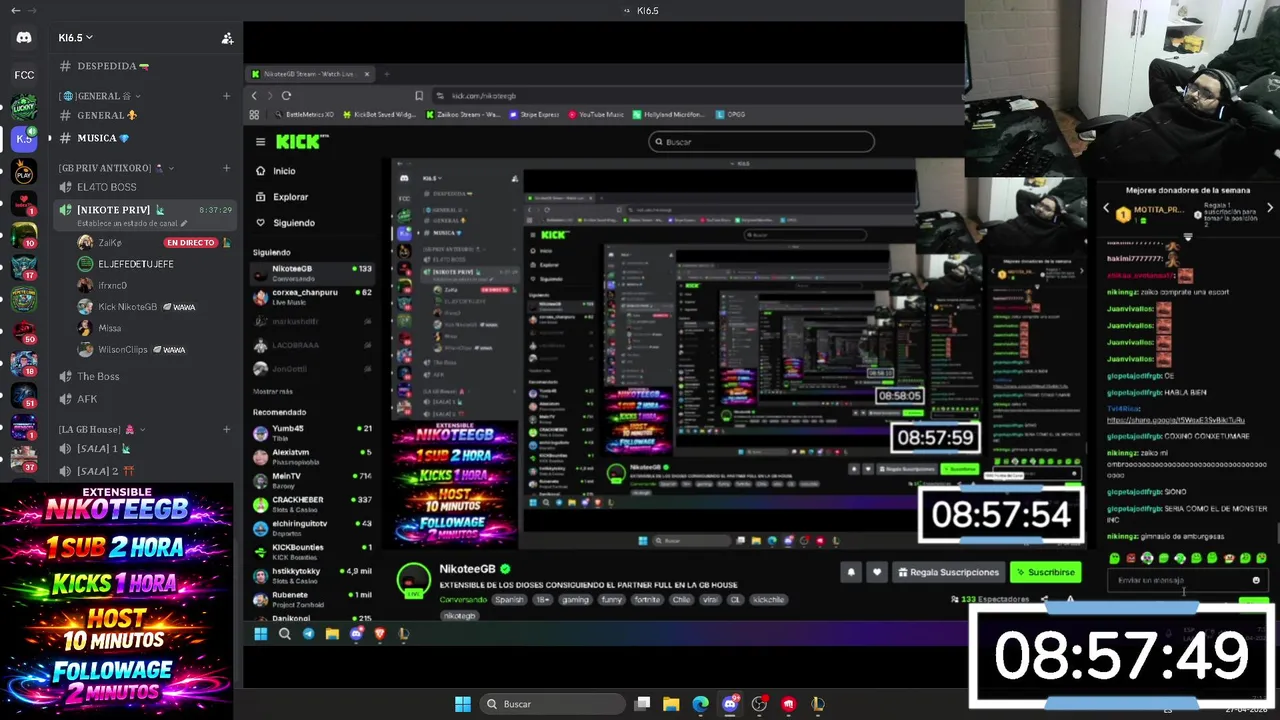Add channel to GENERAL category with plus
The width and height of the screenshot is (1280, 720).
226,96
